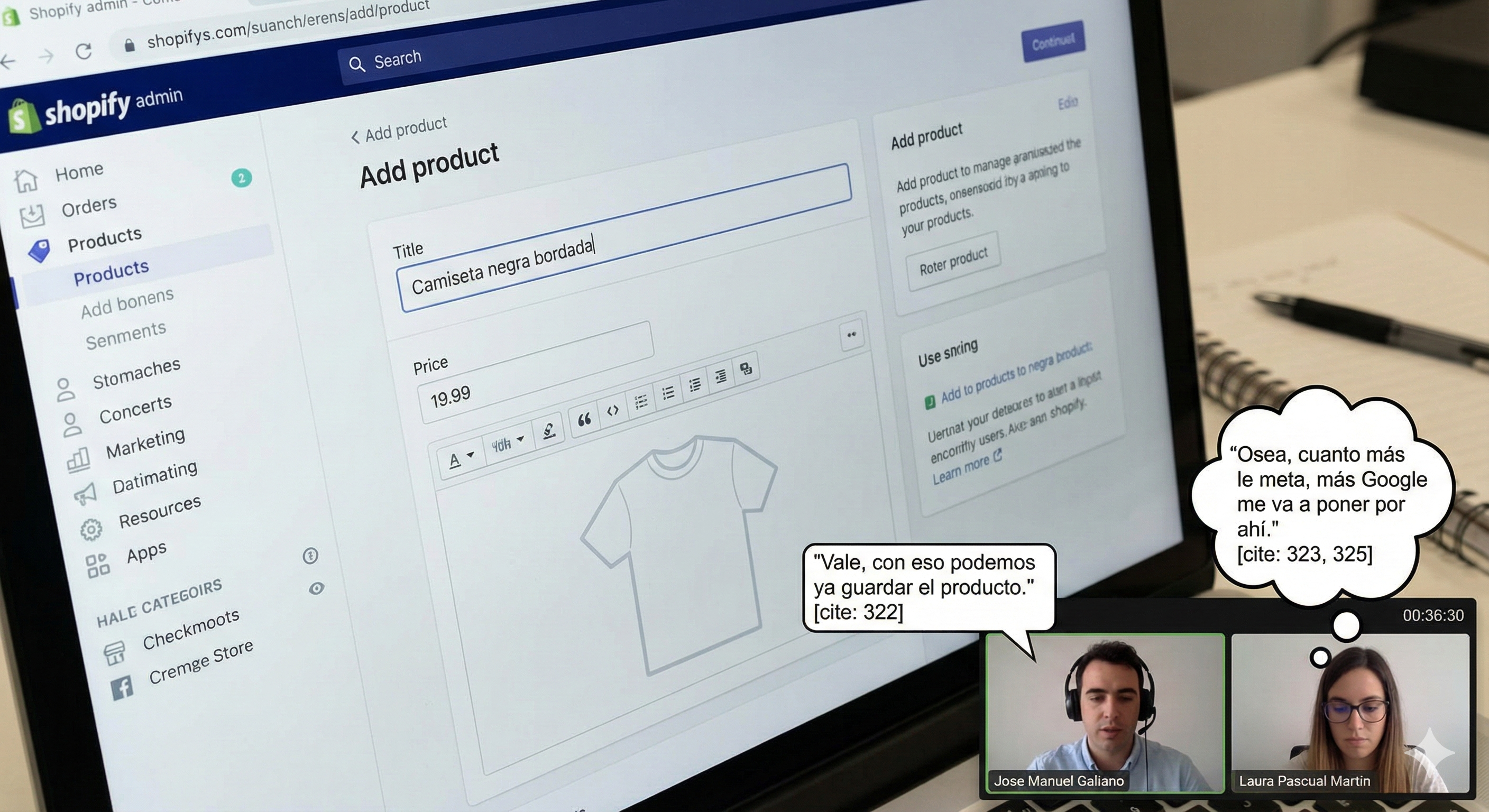Click the browser reload icon
1489x812 pixels.
[84, 51]
